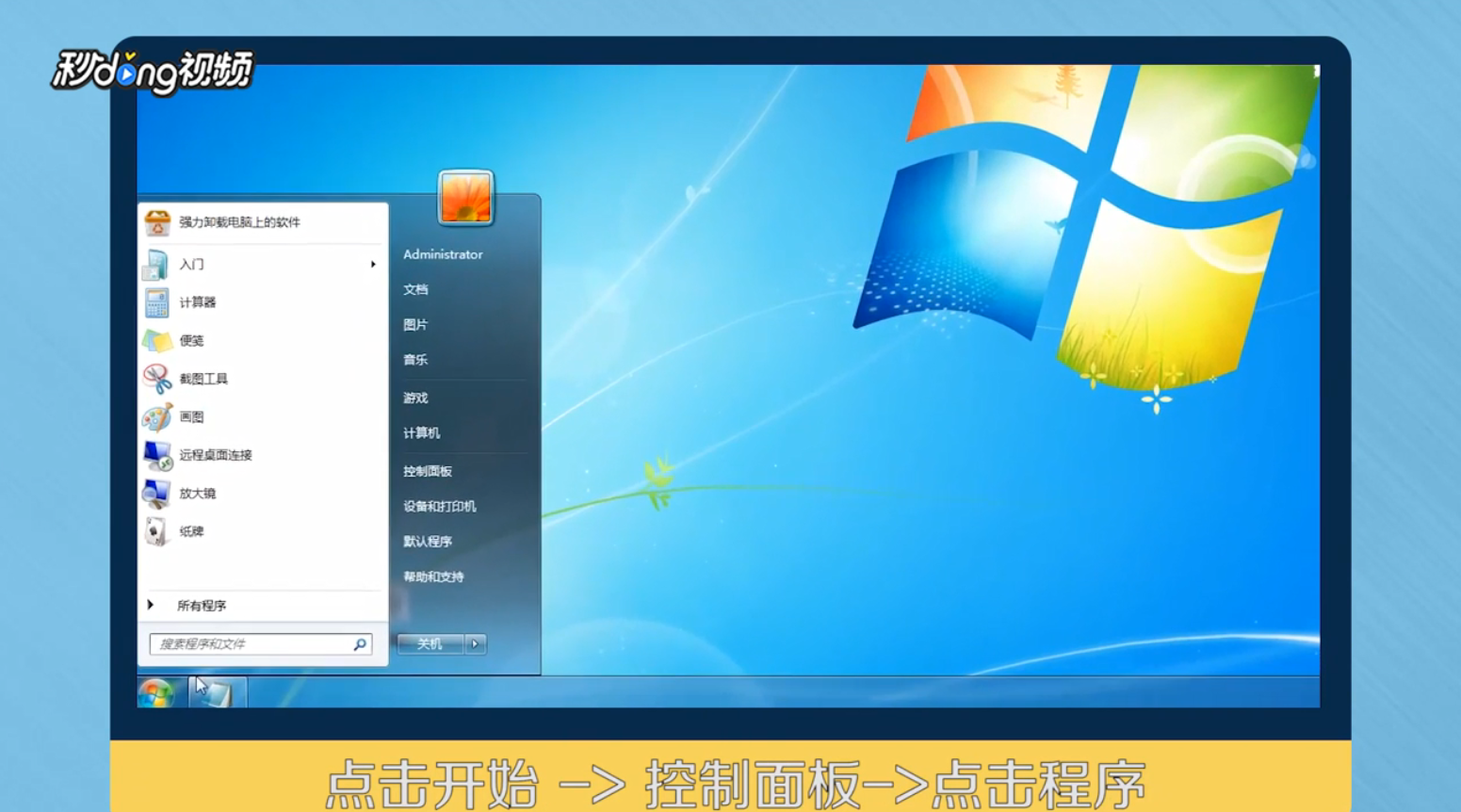Select the 截图工具 program label
The width and height of the screenshot is (1461, 812).
click(203, 379)
